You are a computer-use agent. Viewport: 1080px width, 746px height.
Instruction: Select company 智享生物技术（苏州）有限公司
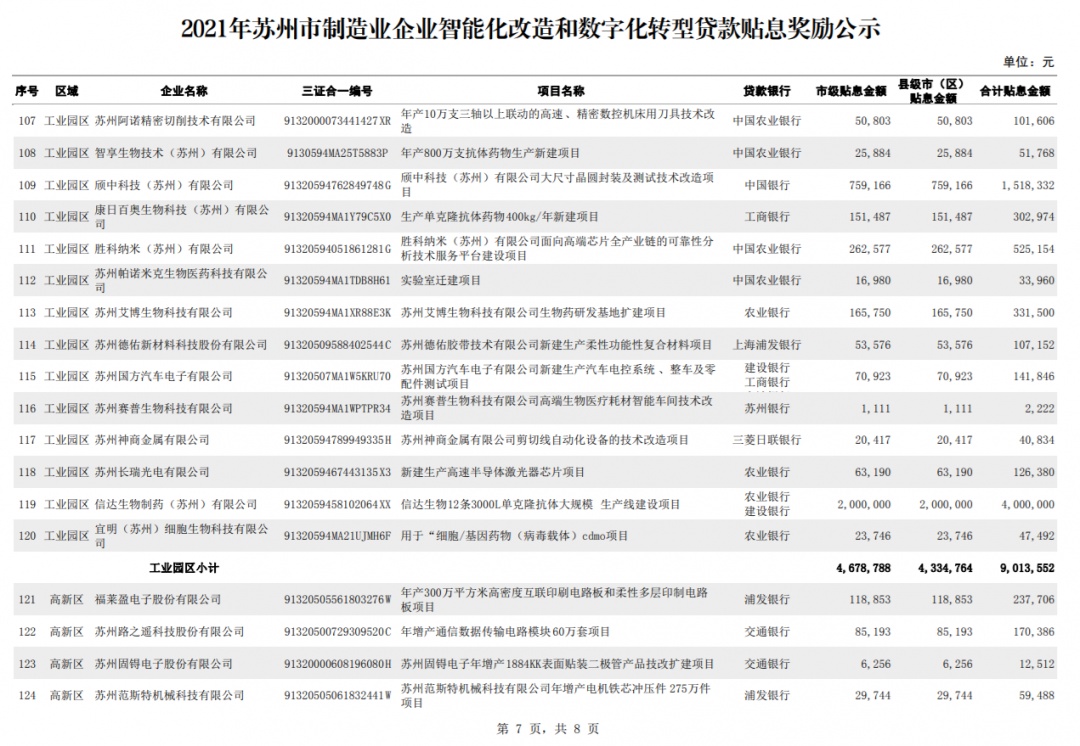pyautogui.click(x=176, y=153)
